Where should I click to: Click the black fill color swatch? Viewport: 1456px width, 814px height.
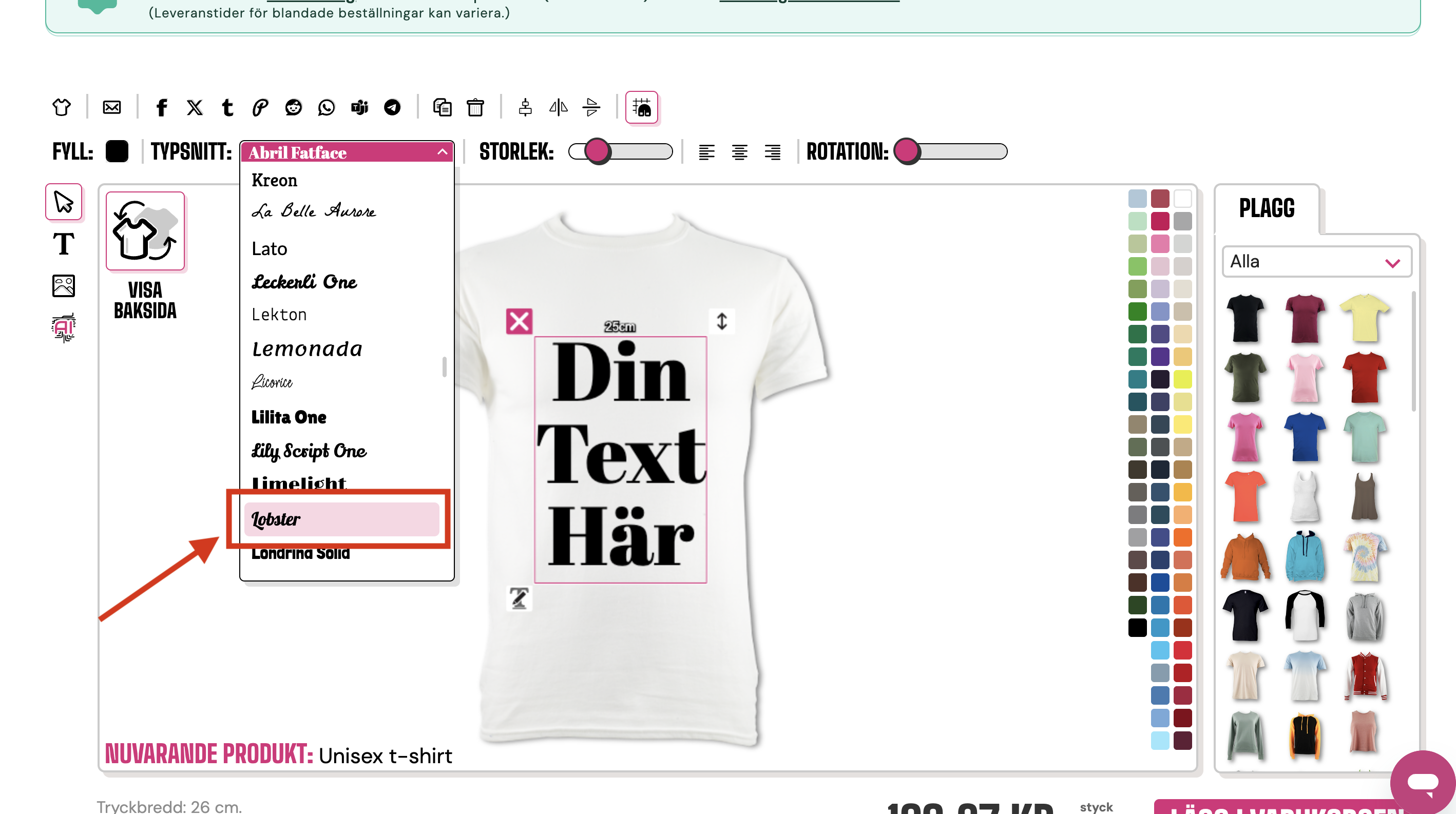117,151
